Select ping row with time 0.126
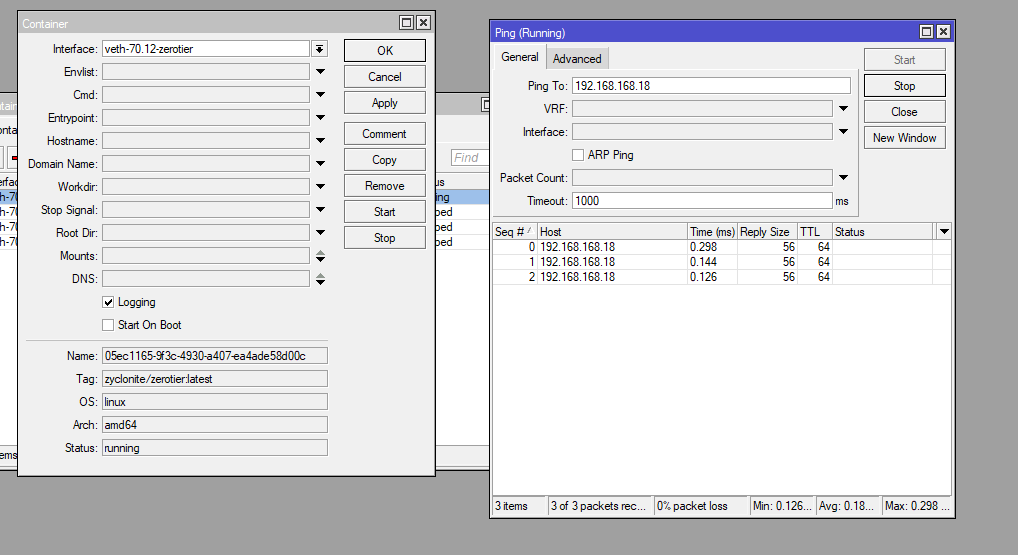This screenshot has height=555, width=1018. tap(722, 277)
